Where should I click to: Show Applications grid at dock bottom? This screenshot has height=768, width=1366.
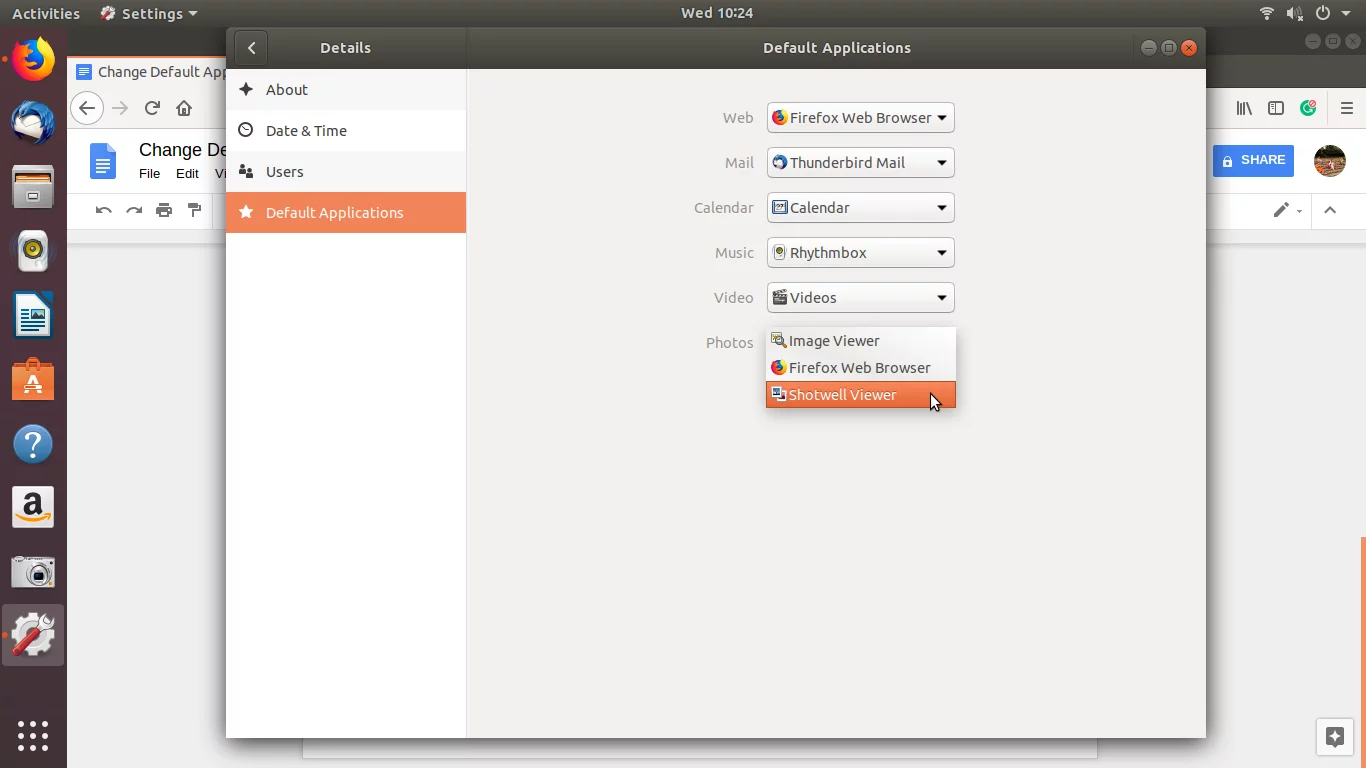tap(33, 735)
